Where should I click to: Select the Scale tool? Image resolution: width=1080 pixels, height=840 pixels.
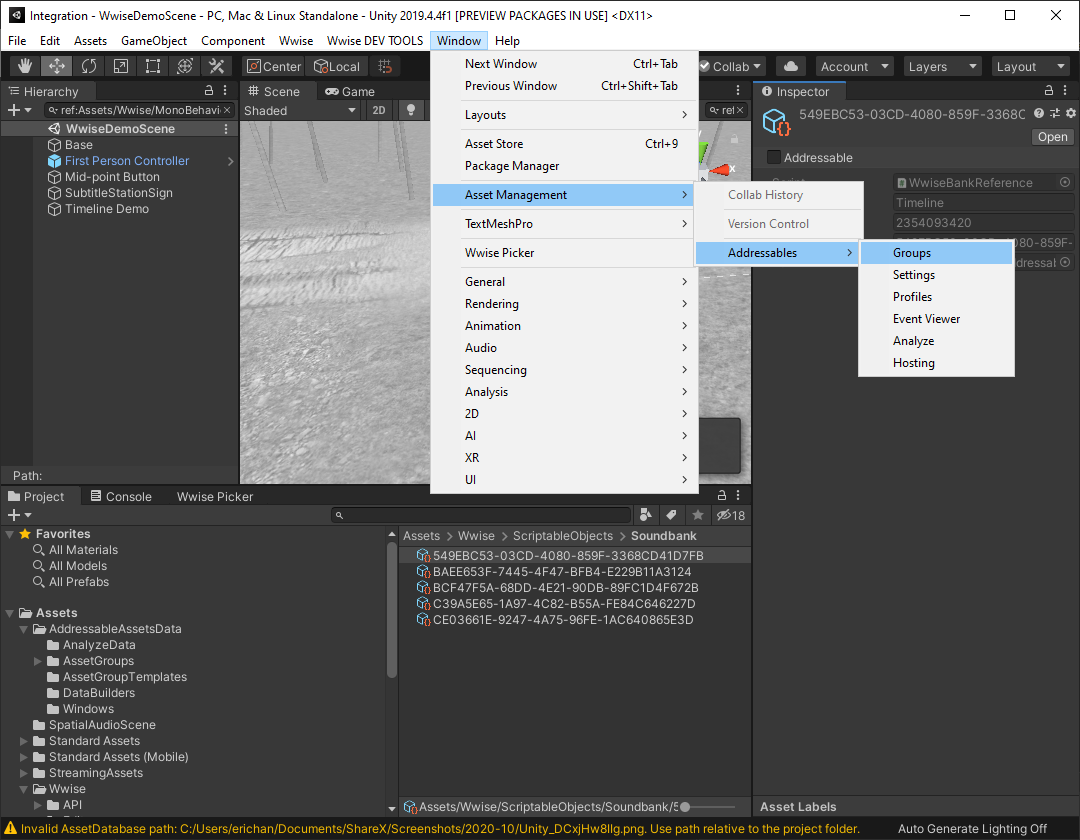point(121,66)
